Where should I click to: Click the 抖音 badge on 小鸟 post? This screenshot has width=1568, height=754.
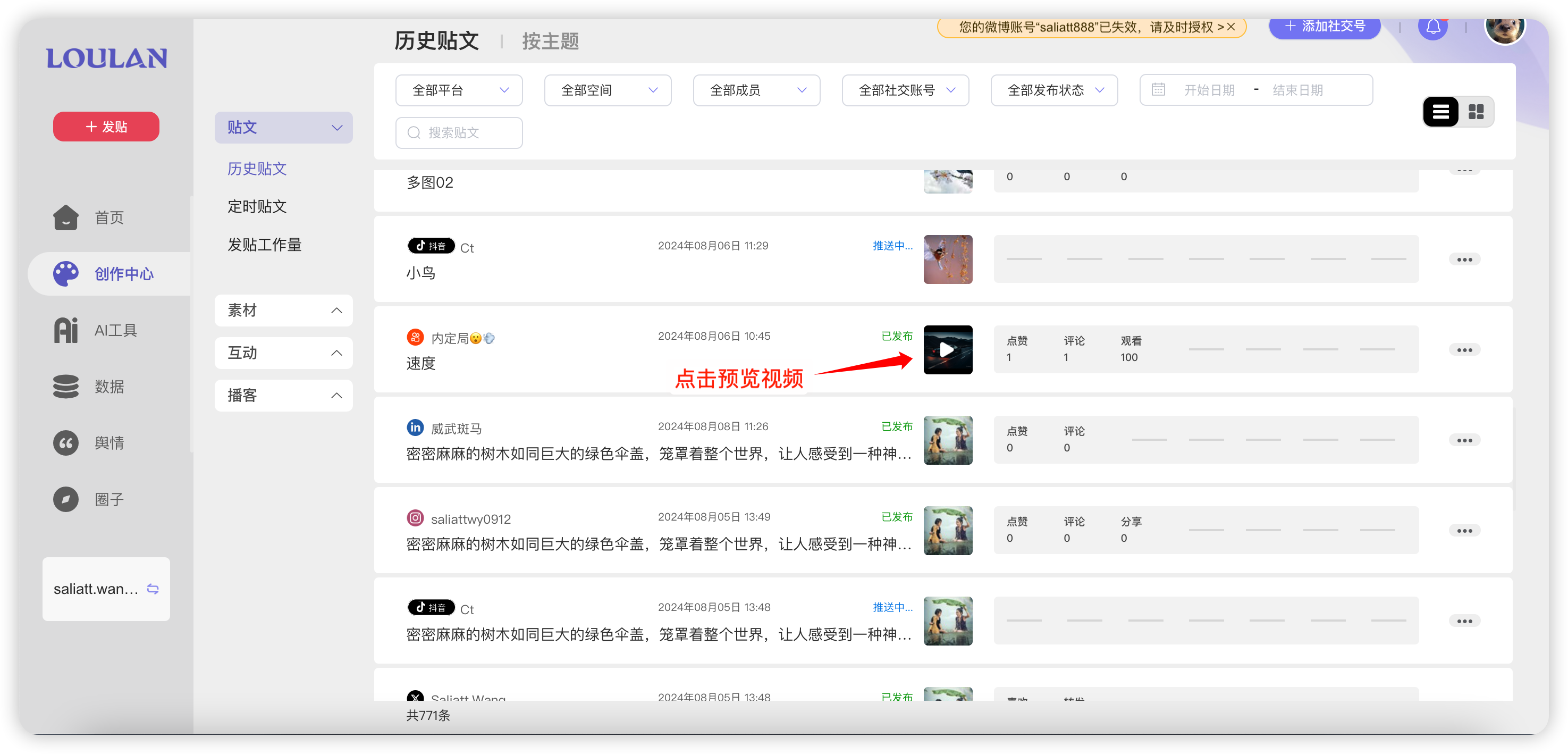(x=431, y=246)
